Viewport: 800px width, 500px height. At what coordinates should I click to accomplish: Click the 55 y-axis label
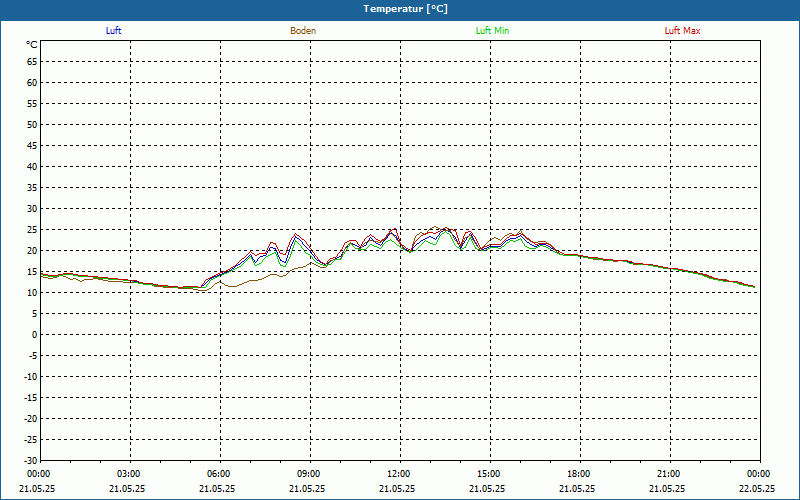pos(32,104)
